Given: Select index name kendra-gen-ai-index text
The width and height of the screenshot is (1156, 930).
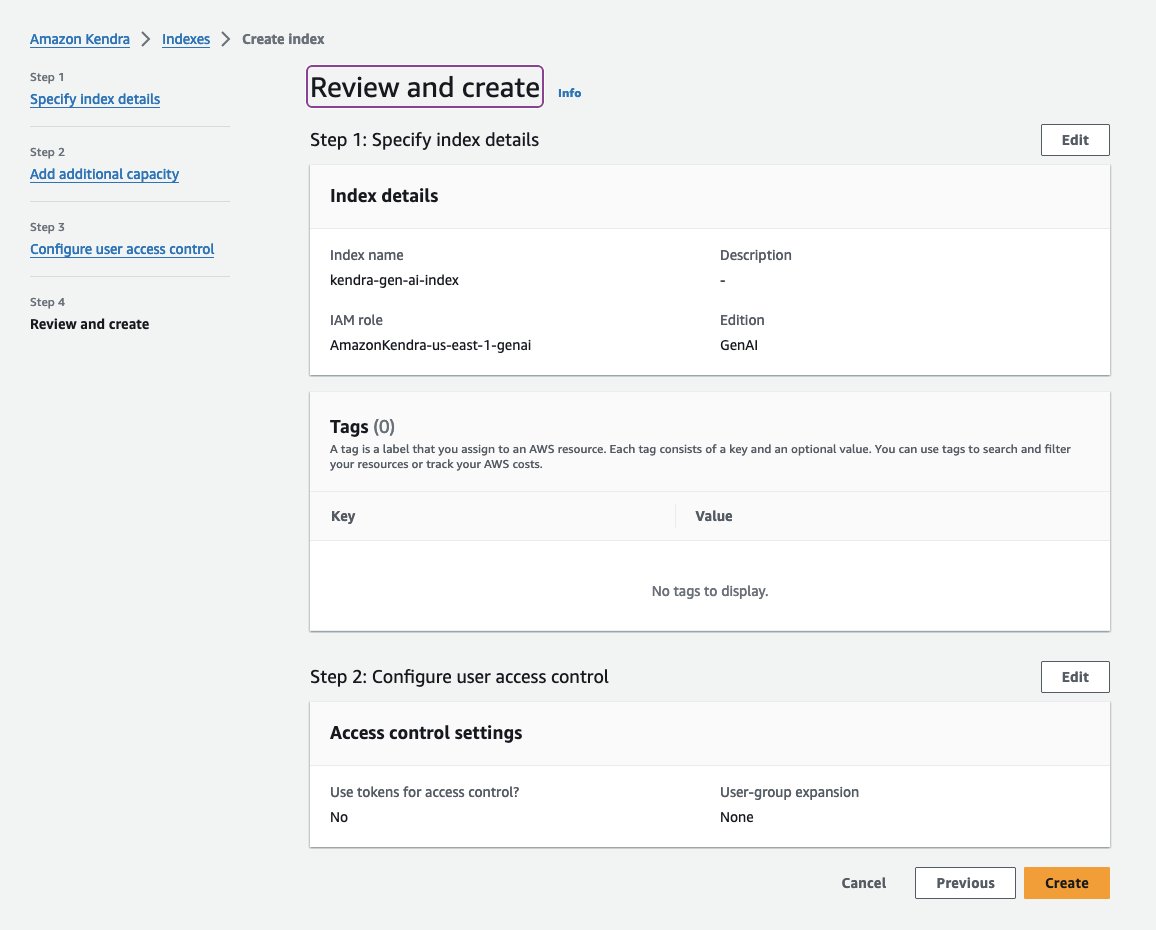Looking at the screenshot, I should pos(394,280).
